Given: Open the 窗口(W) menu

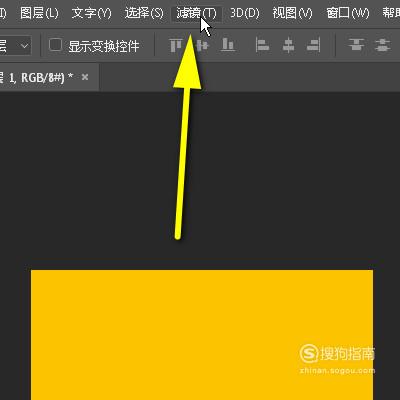Looking at the screenshot, I should pyautogui.click(x=348, y=13).
